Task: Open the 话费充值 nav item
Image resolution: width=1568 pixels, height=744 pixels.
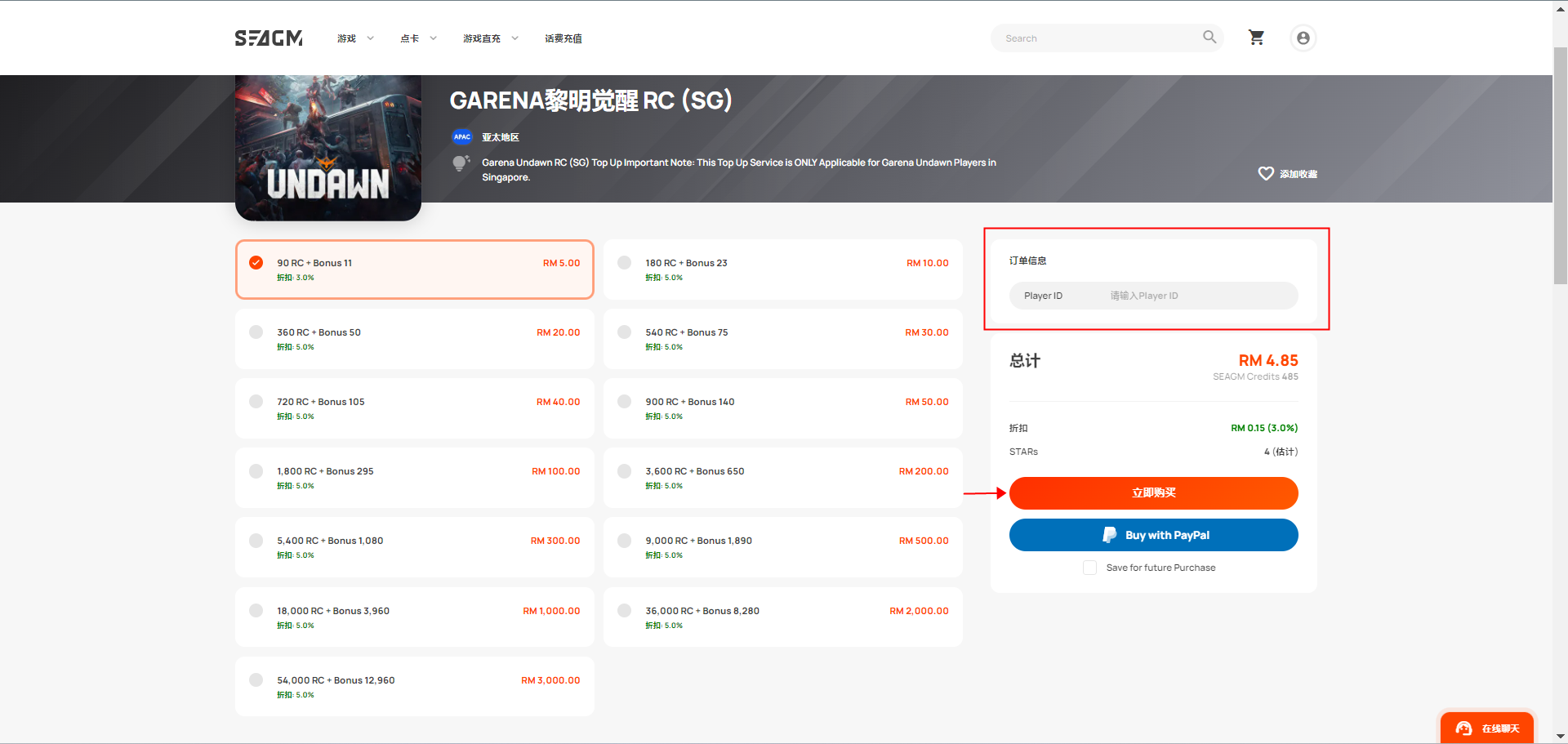Action: click(563, 38)
